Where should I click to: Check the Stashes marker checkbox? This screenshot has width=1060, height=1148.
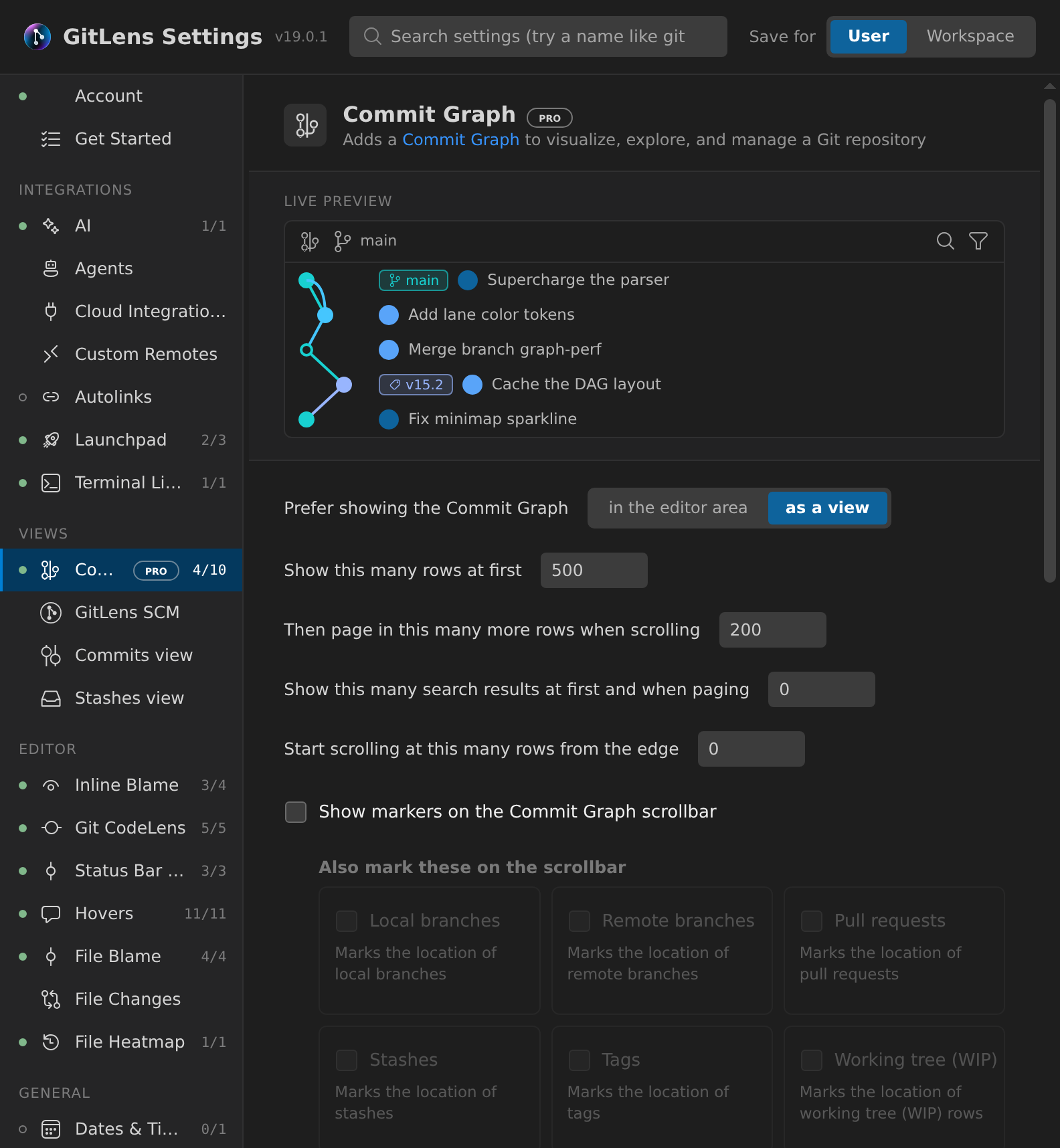point(346,1060)
